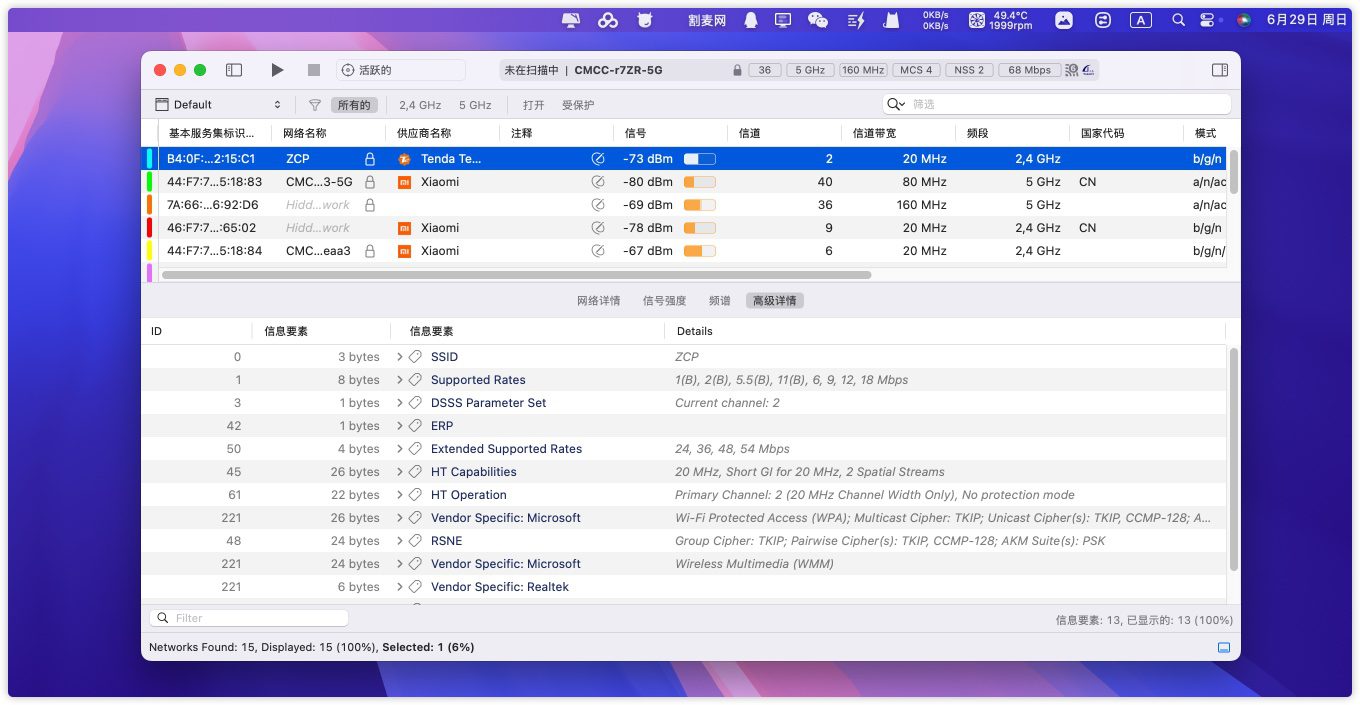Open WeChat from the macOS menu bar

click(x=817, y=20)
